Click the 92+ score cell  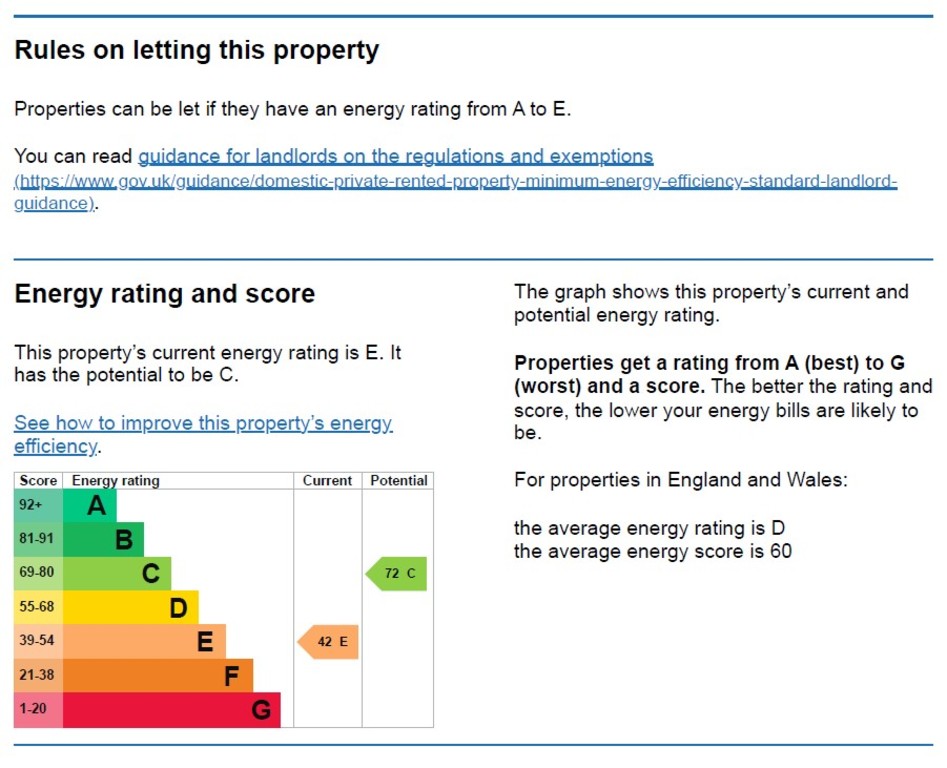pos(38,505)
